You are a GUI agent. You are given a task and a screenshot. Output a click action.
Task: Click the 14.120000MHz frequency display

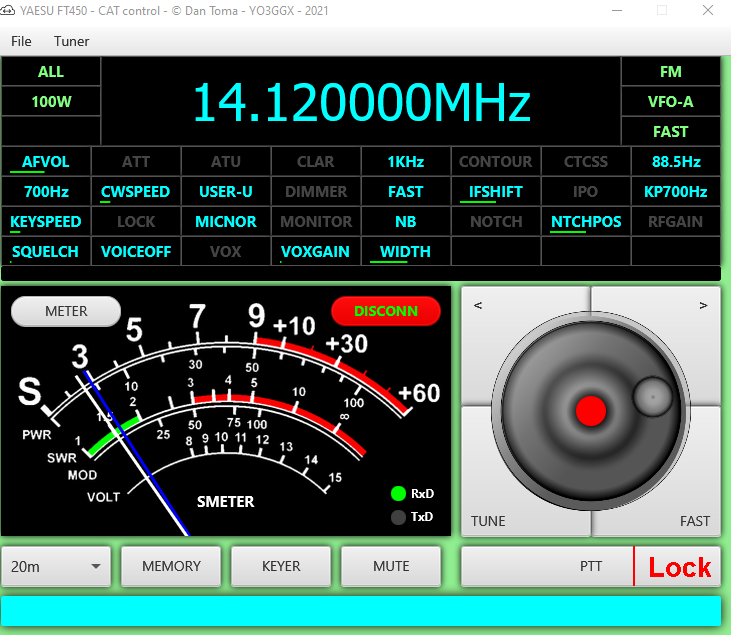click(361, 102)
